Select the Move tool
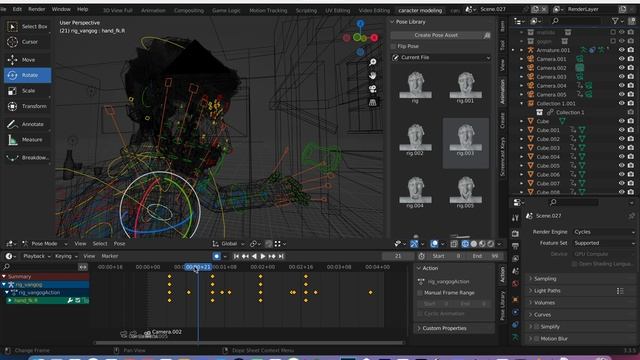640x360 pixels. (27, 60)
